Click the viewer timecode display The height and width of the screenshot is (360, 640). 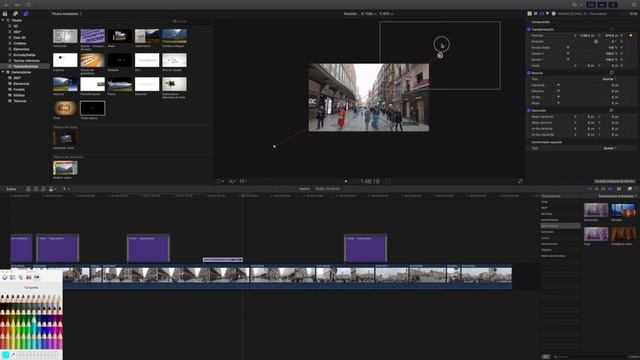pos(369,181)
